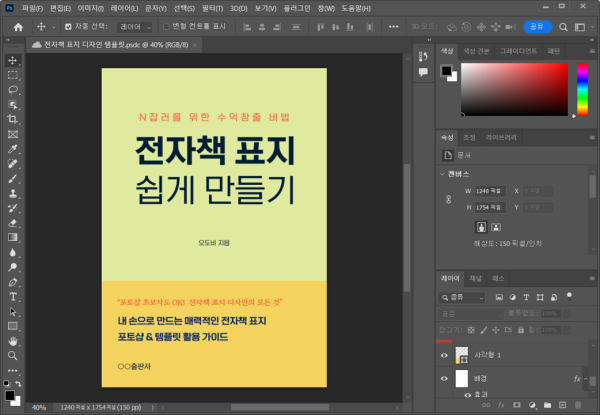This screenshot has width=600, height=415.
Task: Select the Zoom magnifier tool
Action: [13, 355]
